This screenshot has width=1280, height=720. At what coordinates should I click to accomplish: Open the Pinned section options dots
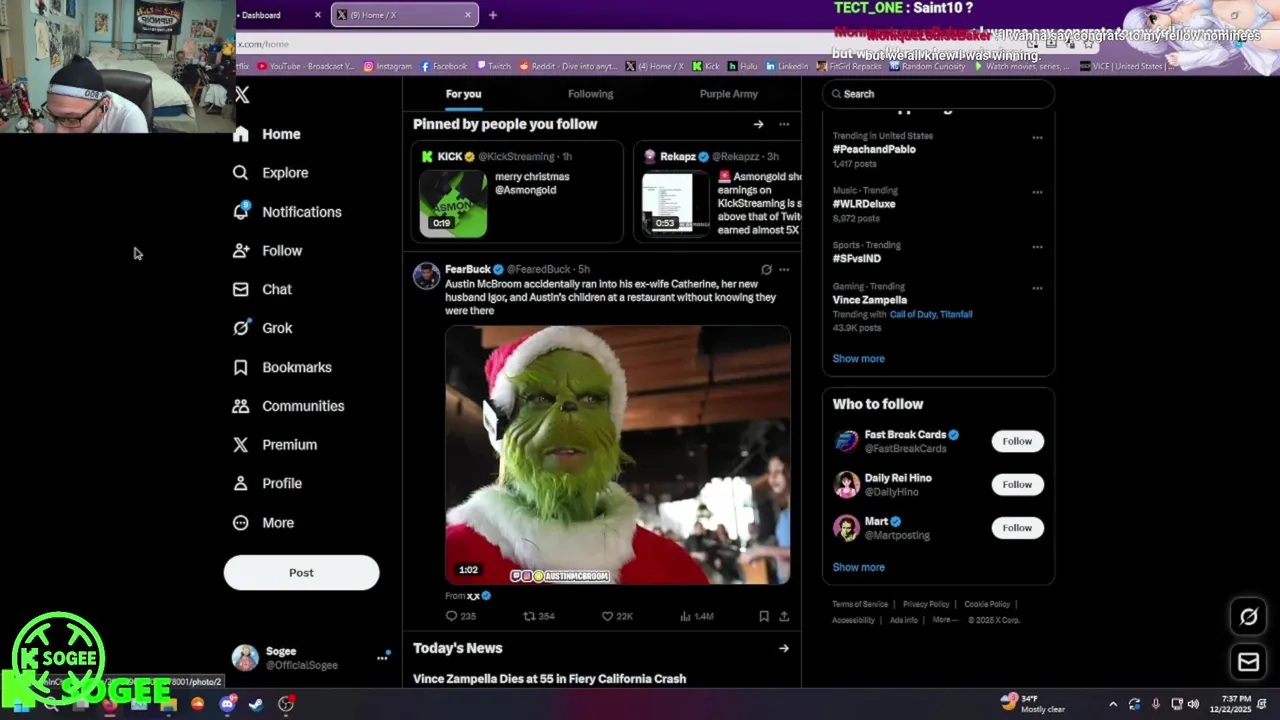784,124
